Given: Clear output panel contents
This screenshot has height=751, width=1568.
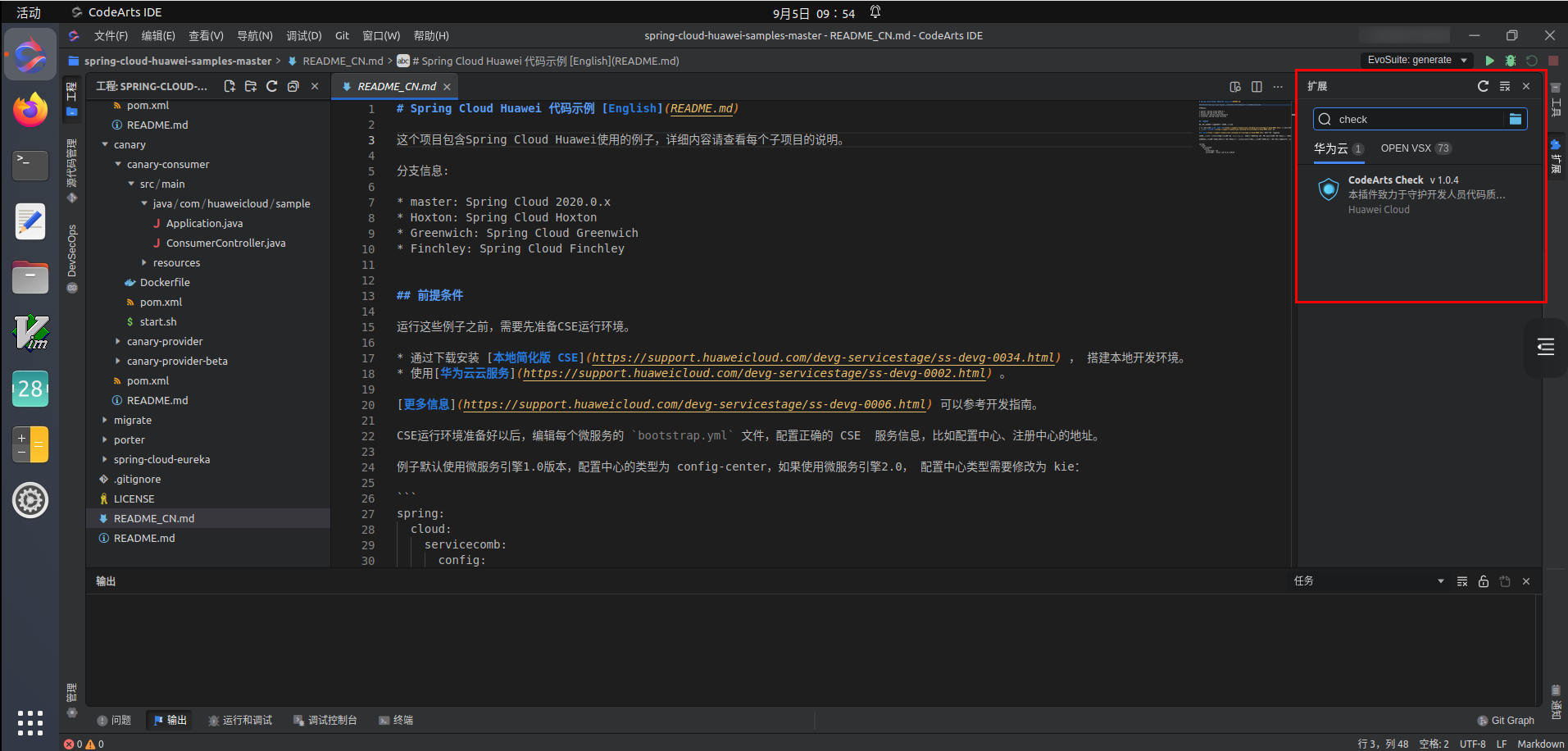Looking at the screenshot, I should tap(1462, 581).
